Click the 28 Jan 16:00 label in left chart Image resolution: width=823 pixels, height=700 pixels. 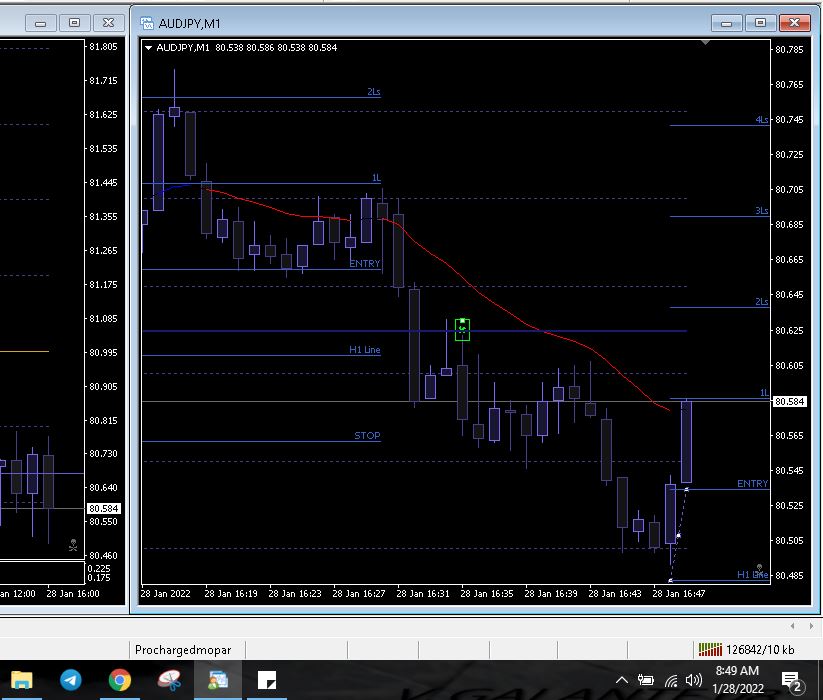point(73,593)
